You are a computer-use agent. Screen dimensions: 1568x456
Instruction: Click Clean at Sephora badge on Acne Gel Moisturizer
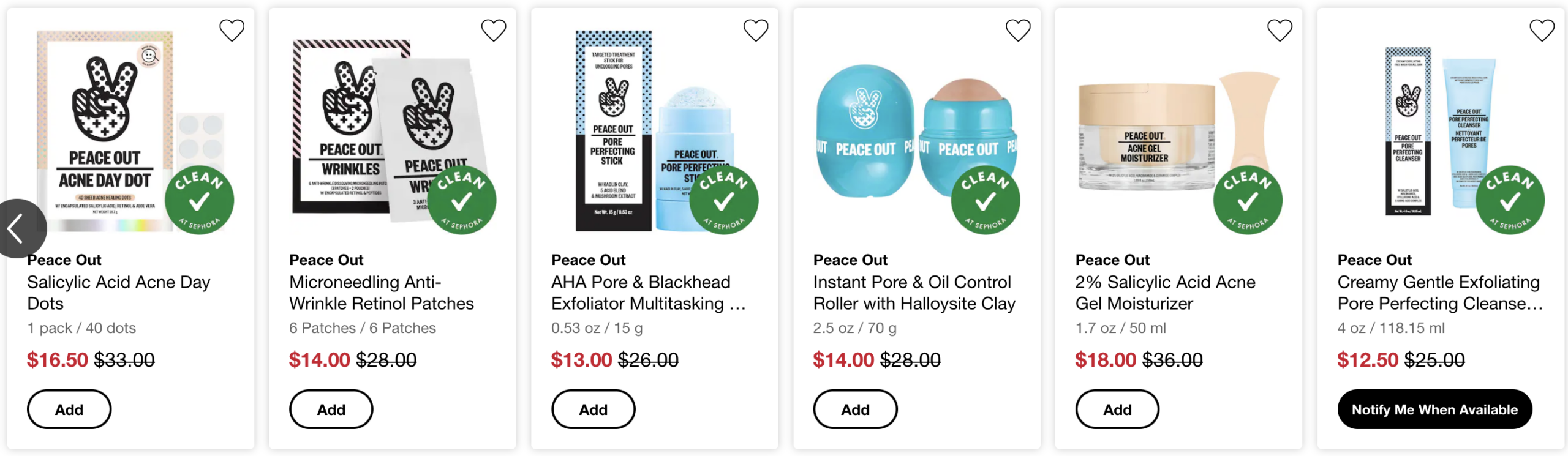1248,200
